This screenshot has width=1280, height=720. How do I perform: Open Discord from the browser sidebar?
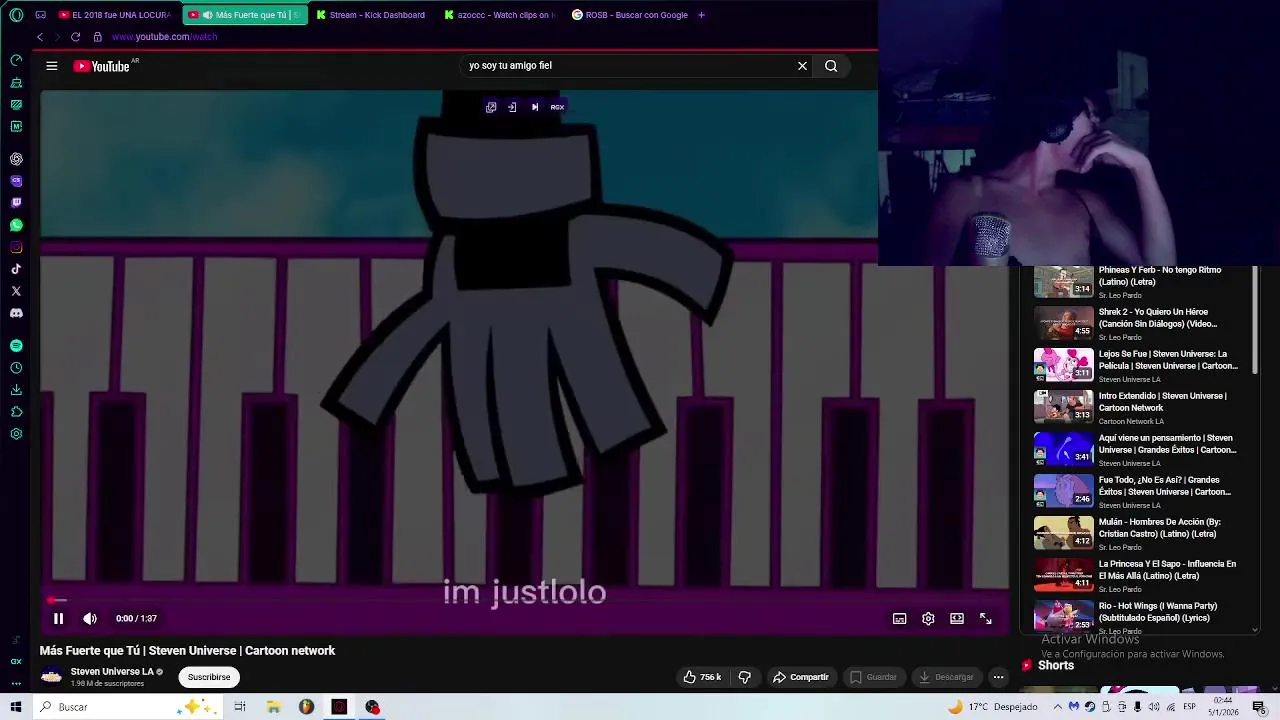pos(16,313)
